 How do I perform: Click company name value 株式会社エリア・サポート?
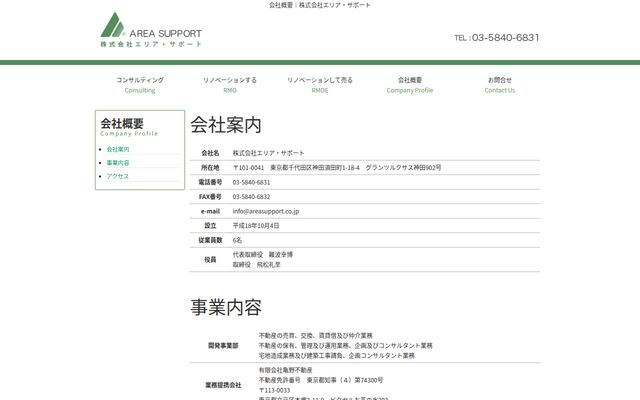tap(269, 153)
